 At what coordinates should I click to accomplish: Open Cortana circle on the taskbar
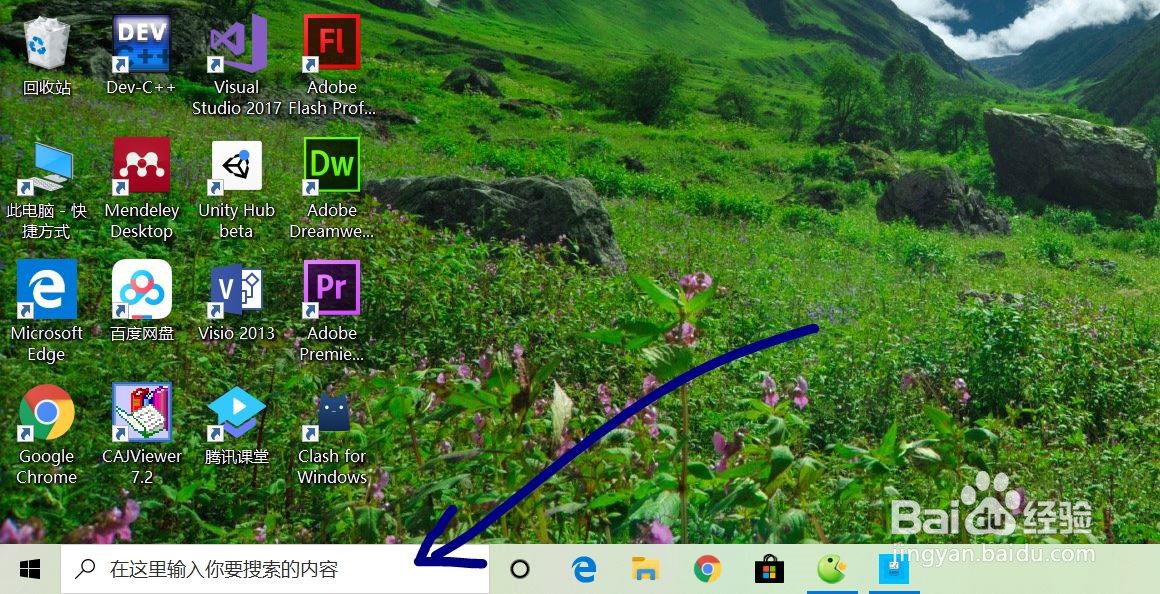pyautogui.click(x=520, y=569)
